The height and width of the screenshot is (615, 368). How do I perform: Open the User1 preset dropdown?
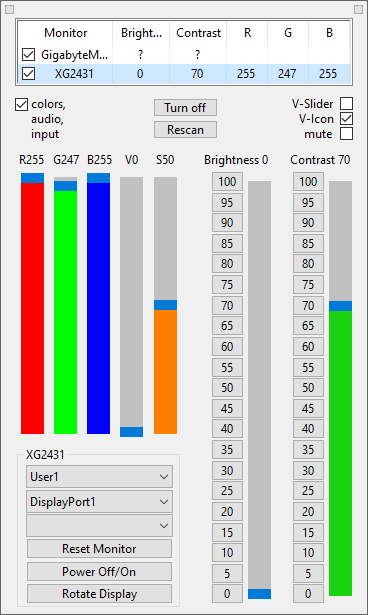coord(99,477)
